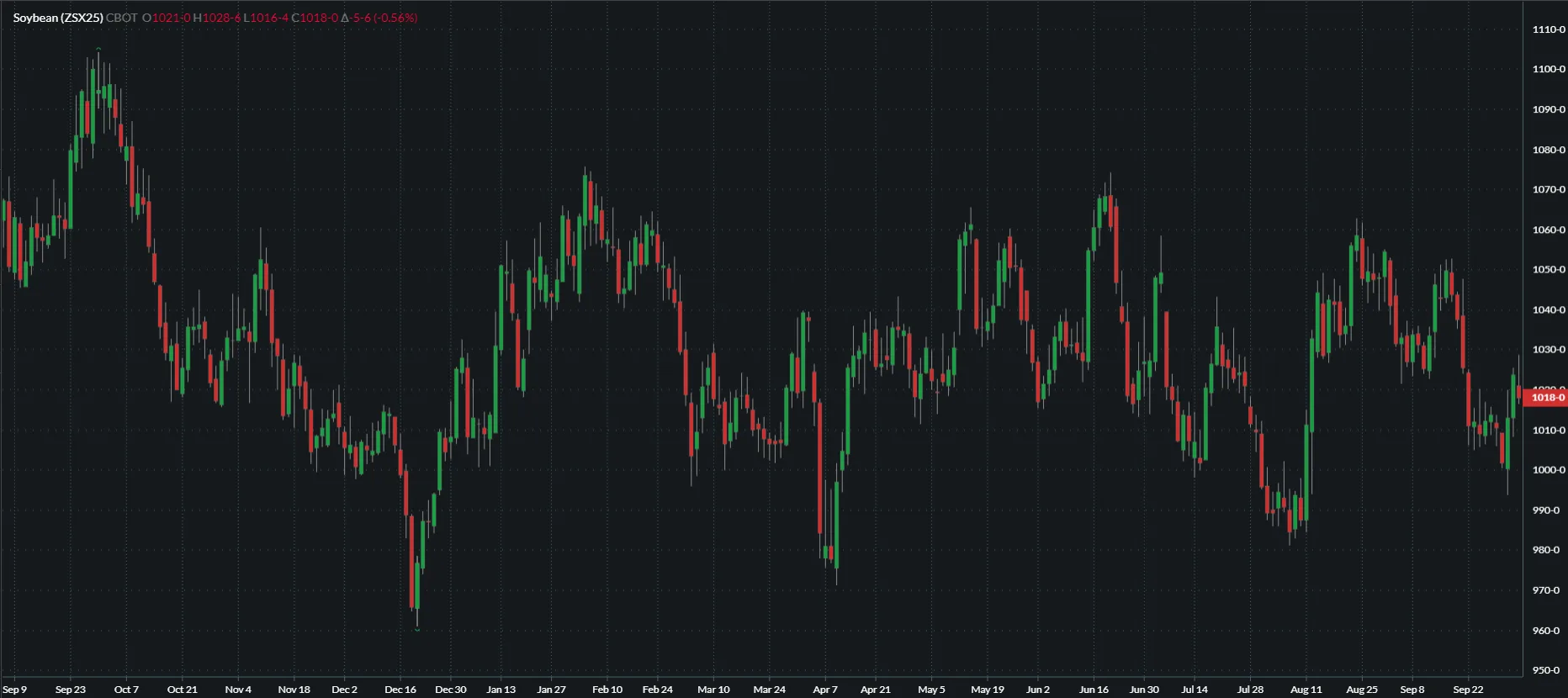Select the Aug 11 date on time axis
Viewport: 1568px width, 698px height.
coord(1306,690)
